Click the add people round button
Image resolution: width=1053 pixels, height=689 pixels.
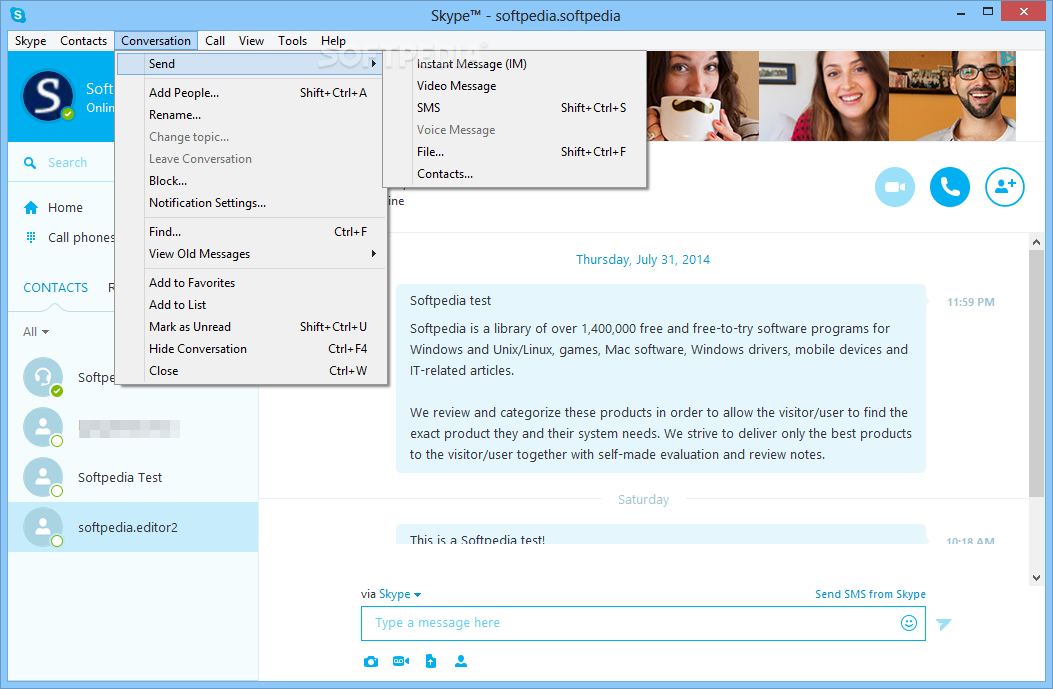(x=1005, y=187)
